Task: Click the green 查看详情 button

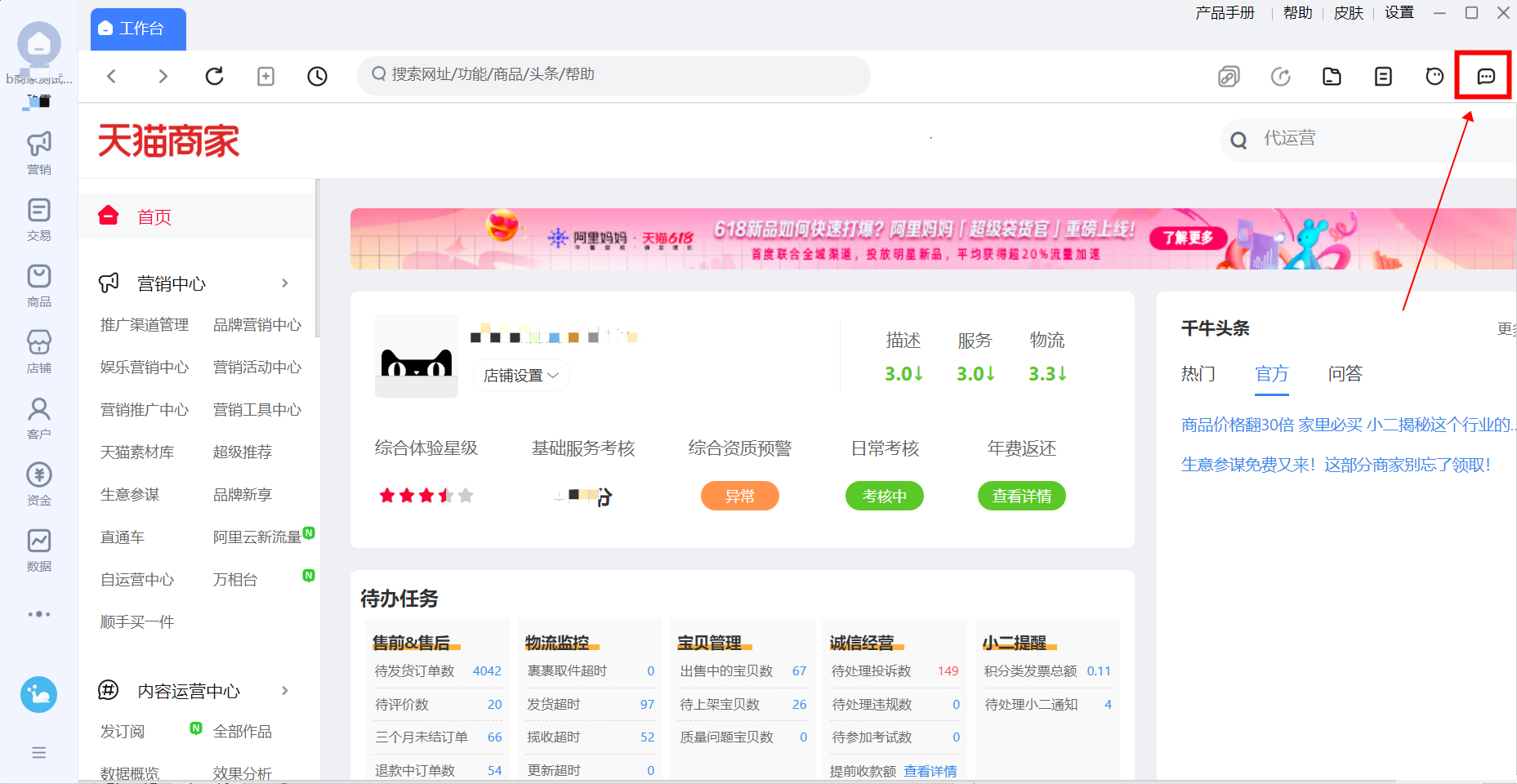Action: click(x=1022, y=496)
